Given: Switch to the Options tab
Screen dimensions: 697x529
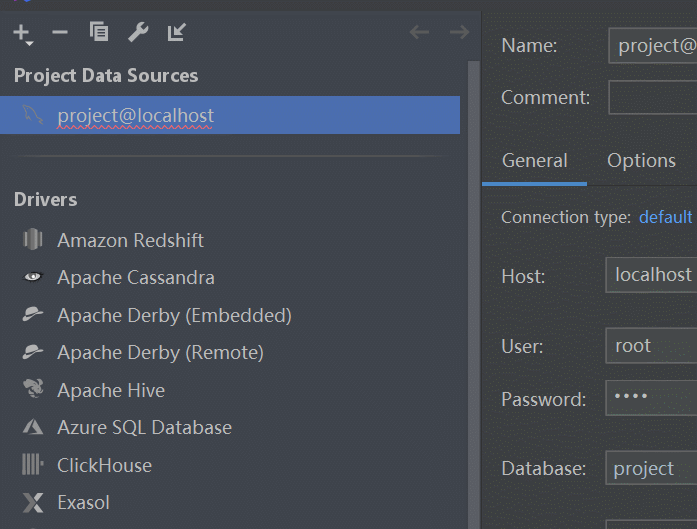Looking at the screenshot, I should coord(641,161).
